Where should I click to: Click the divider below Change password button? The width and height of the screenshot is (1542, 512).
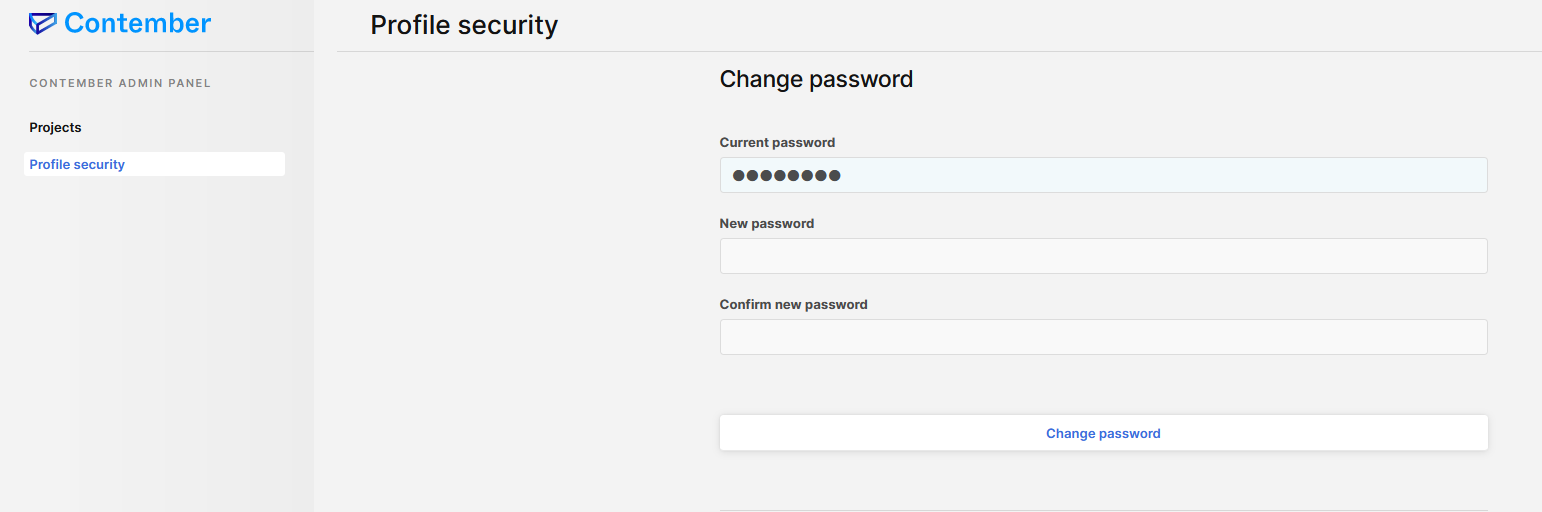pyautogui.click(x=1103, y=510)
